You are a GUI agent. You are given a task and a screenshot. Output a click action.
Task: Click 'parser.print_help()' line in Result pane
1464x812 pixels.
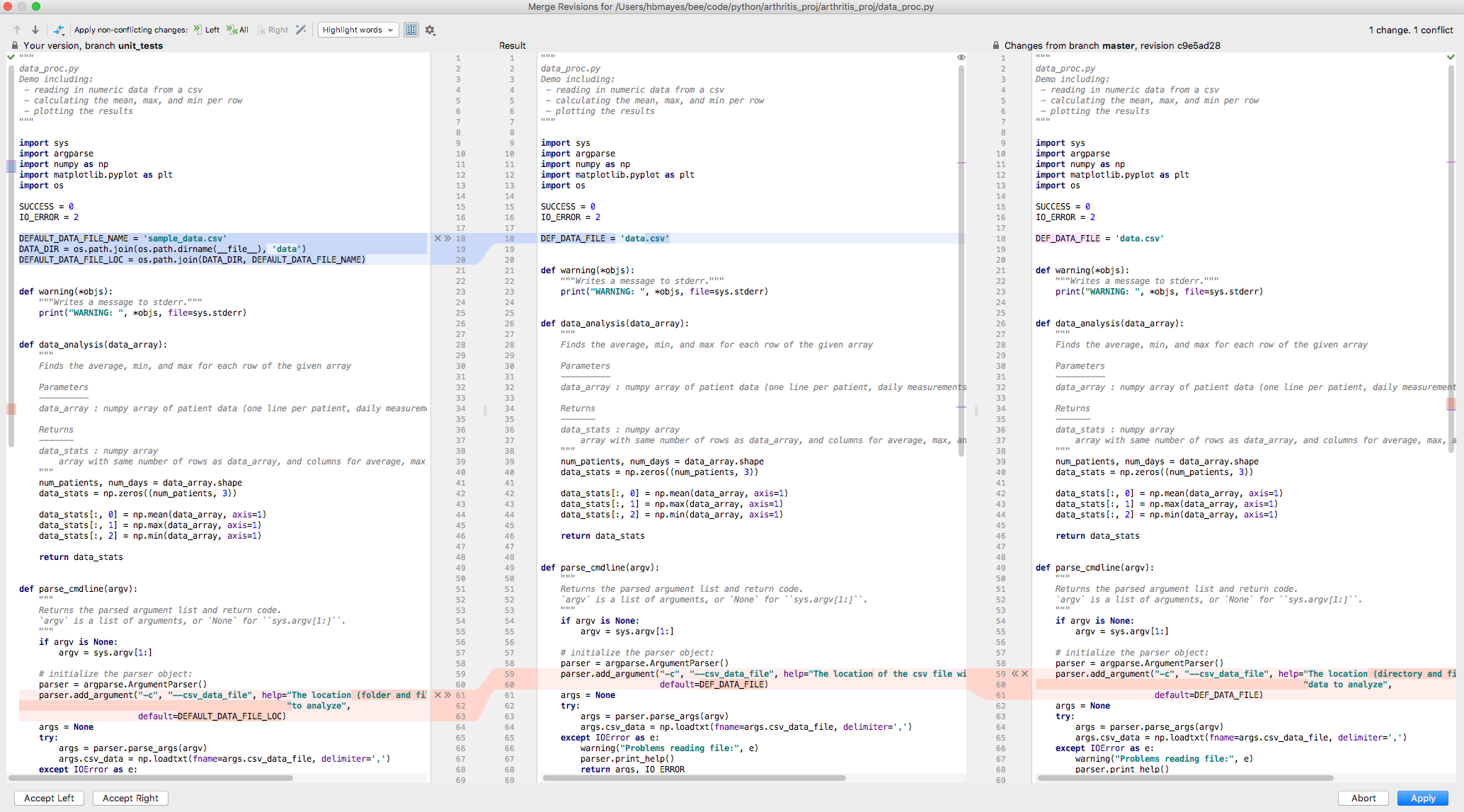tap(627, 759)
